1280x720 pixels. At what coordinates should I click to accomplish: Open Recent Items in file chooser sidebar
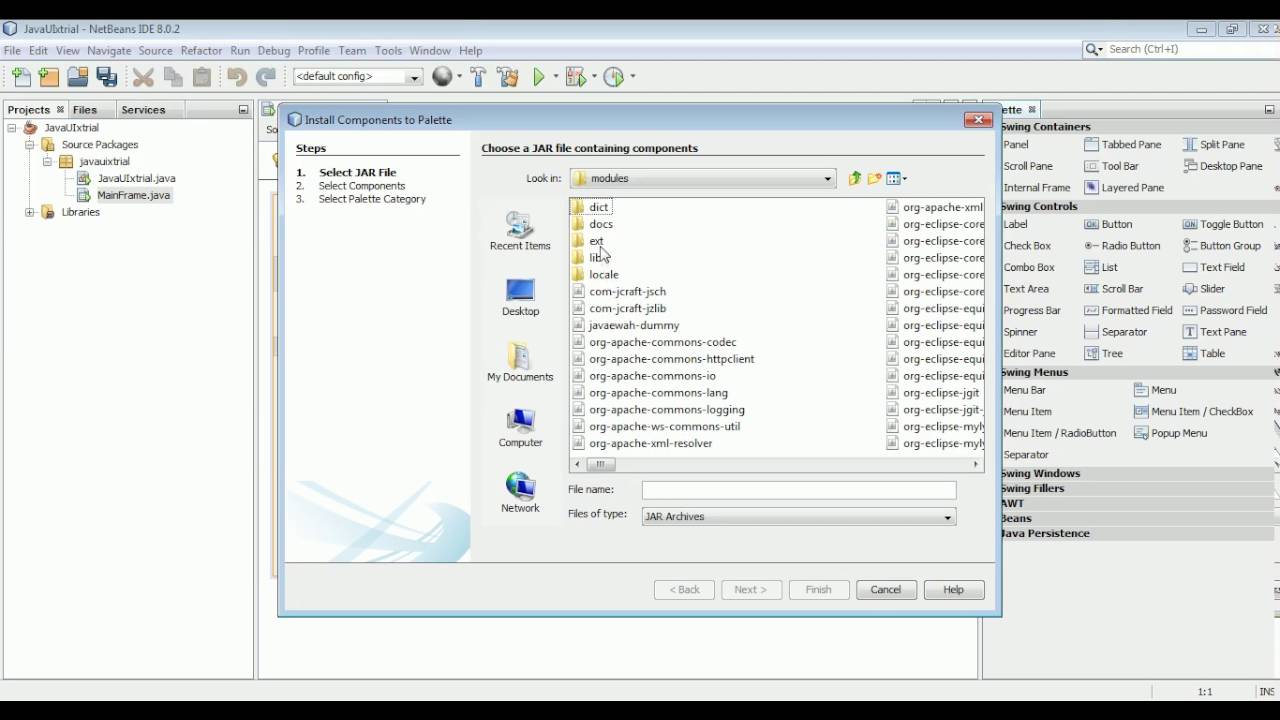tap(520, 231)
